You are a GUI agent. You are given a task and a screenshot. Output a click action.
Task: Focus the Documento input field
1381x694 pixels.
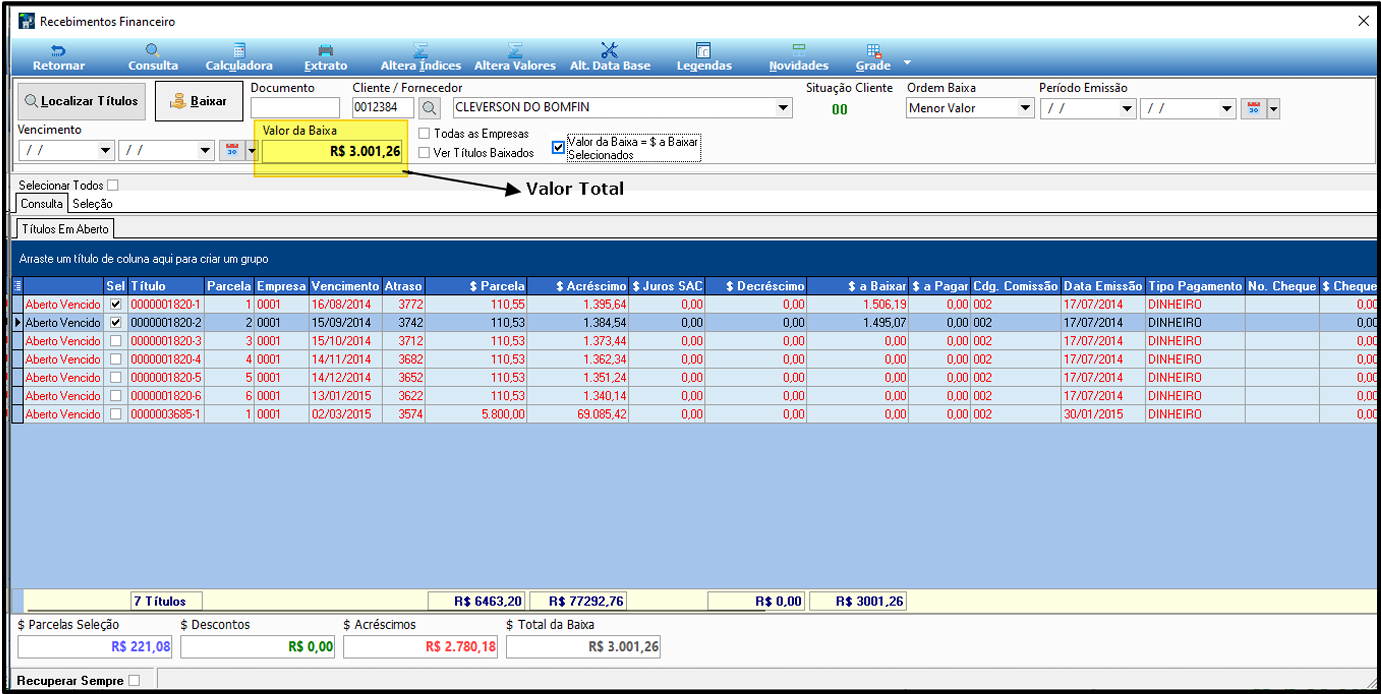pyautogui.click(x=295, y=108)
